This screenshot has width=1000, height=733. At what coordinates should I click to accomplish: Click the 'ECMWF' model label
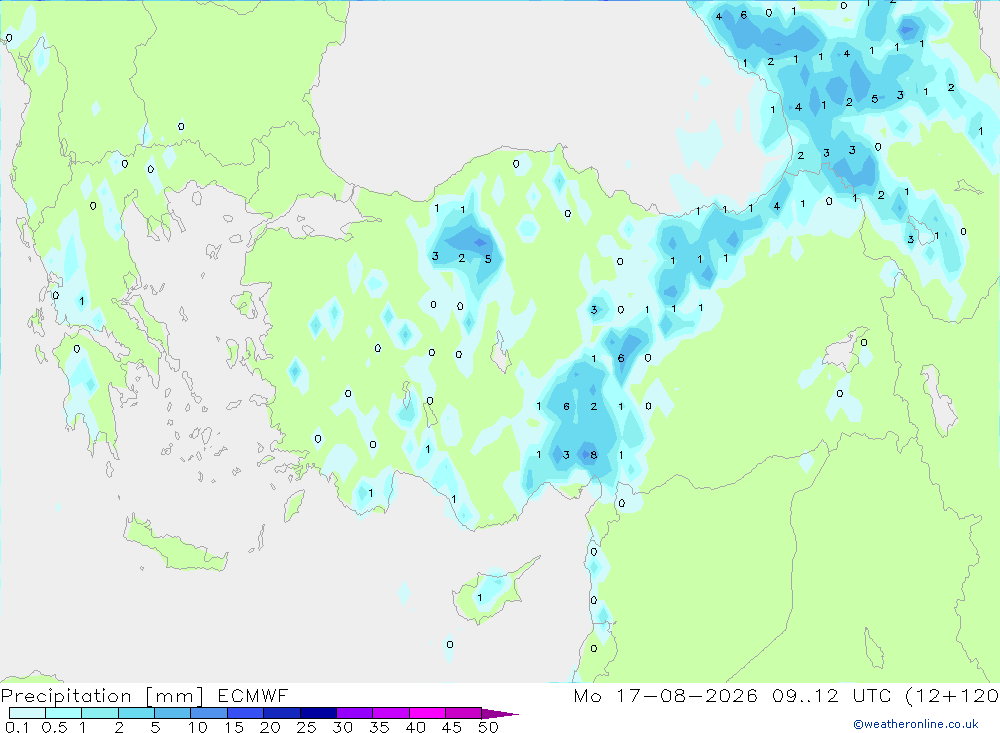click(x=253, y=695)
